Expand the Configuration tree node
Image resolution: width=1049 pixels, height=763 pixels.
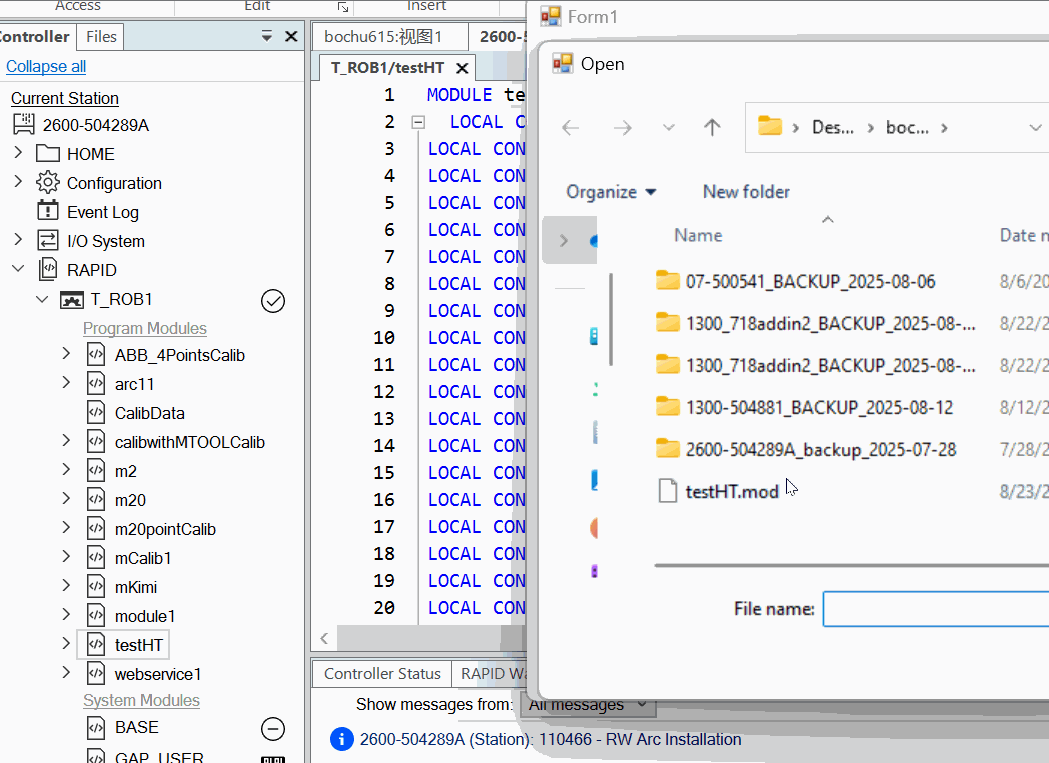point(19,181)
